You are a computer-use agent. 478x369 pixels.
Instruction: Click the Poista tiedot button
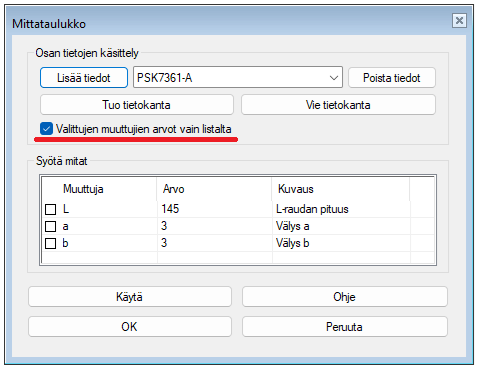pos(392,78)
